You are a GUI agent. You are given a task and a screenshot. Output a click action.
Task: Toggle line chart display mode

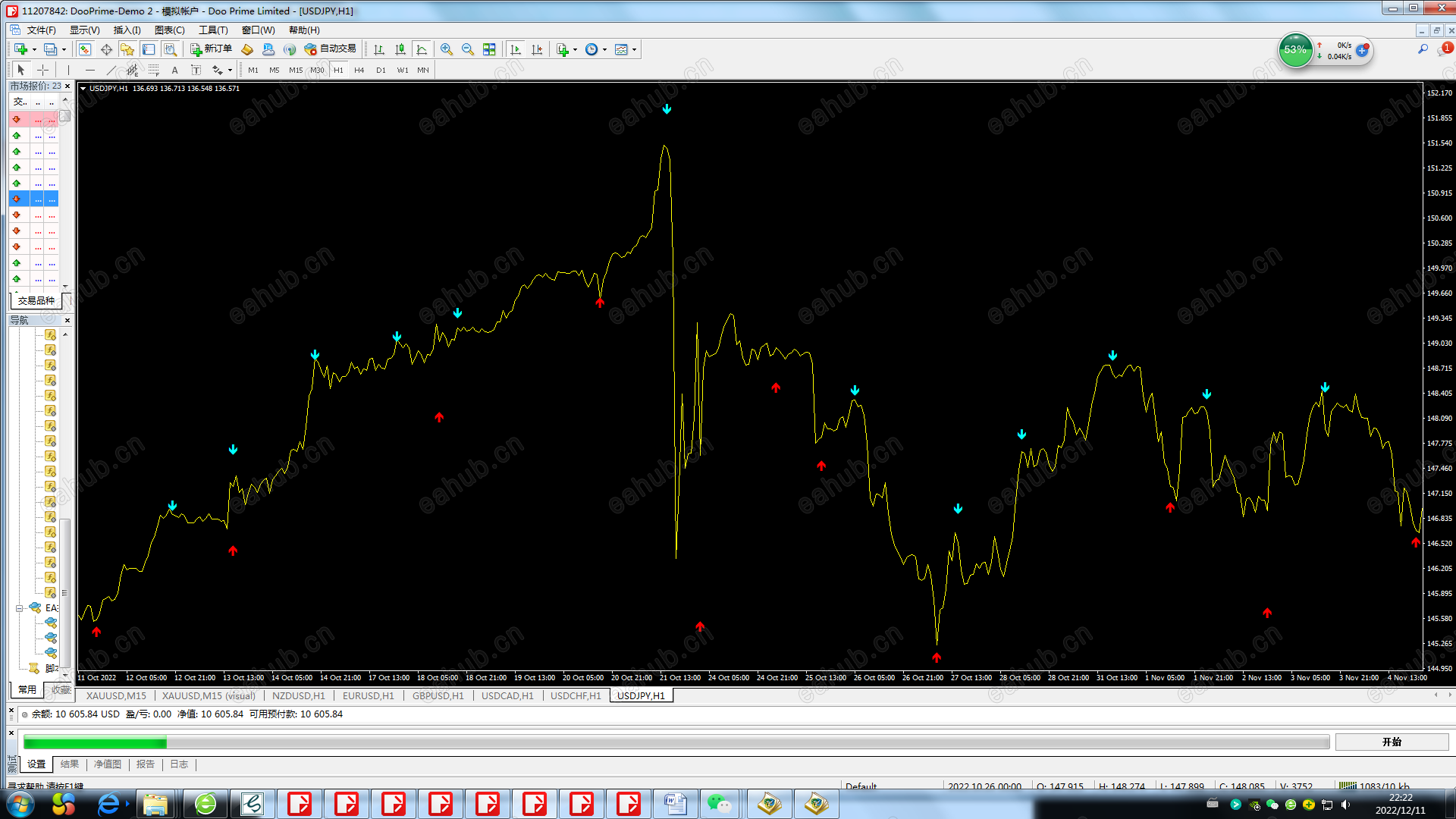pos(422,49)
